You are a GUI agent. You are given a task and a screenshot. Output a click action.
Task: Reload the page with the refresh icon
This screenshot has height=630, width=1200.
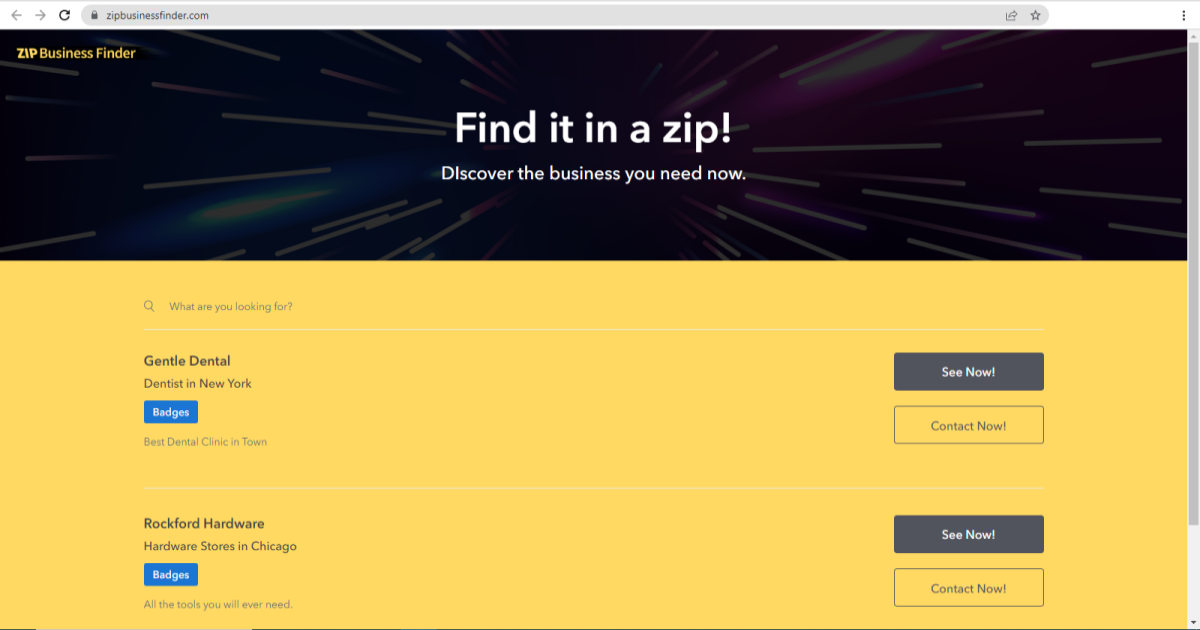point(65,15)
